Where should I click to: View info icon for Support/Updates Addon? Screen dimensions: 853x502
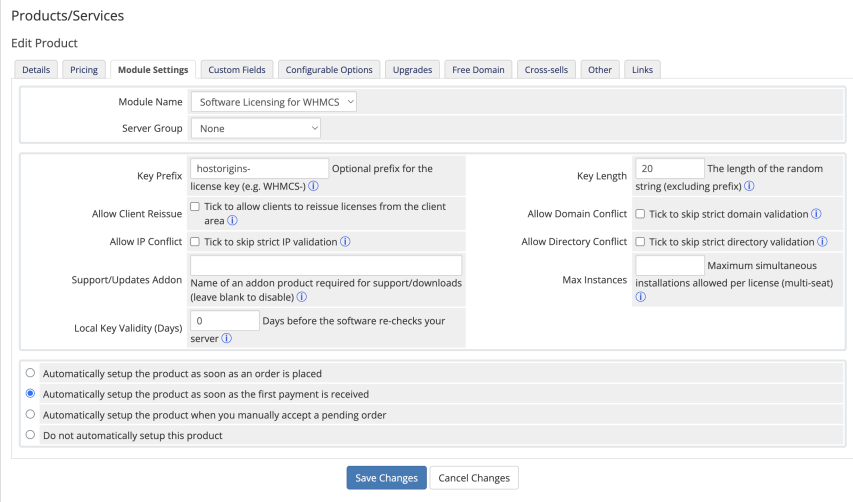pyautogui.click(x=301, y=297)
